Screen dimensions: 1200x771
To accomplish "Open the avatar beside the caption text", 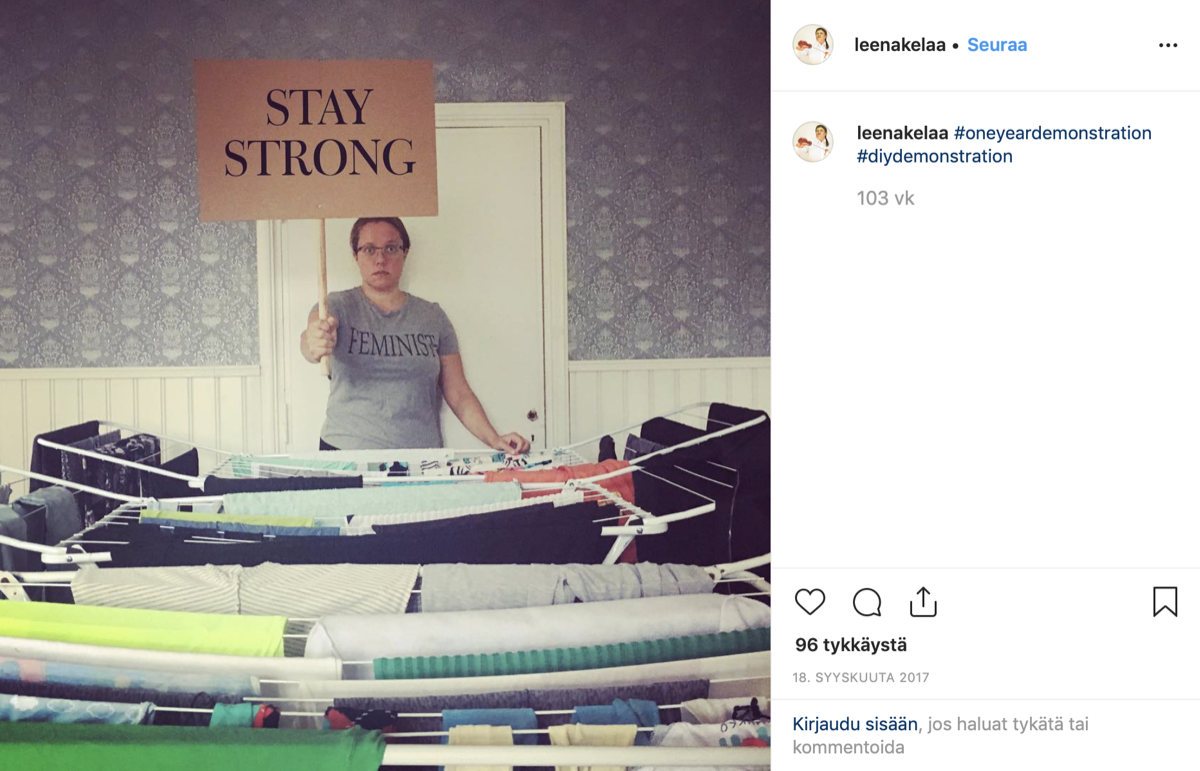I will [x=813, y=142].
